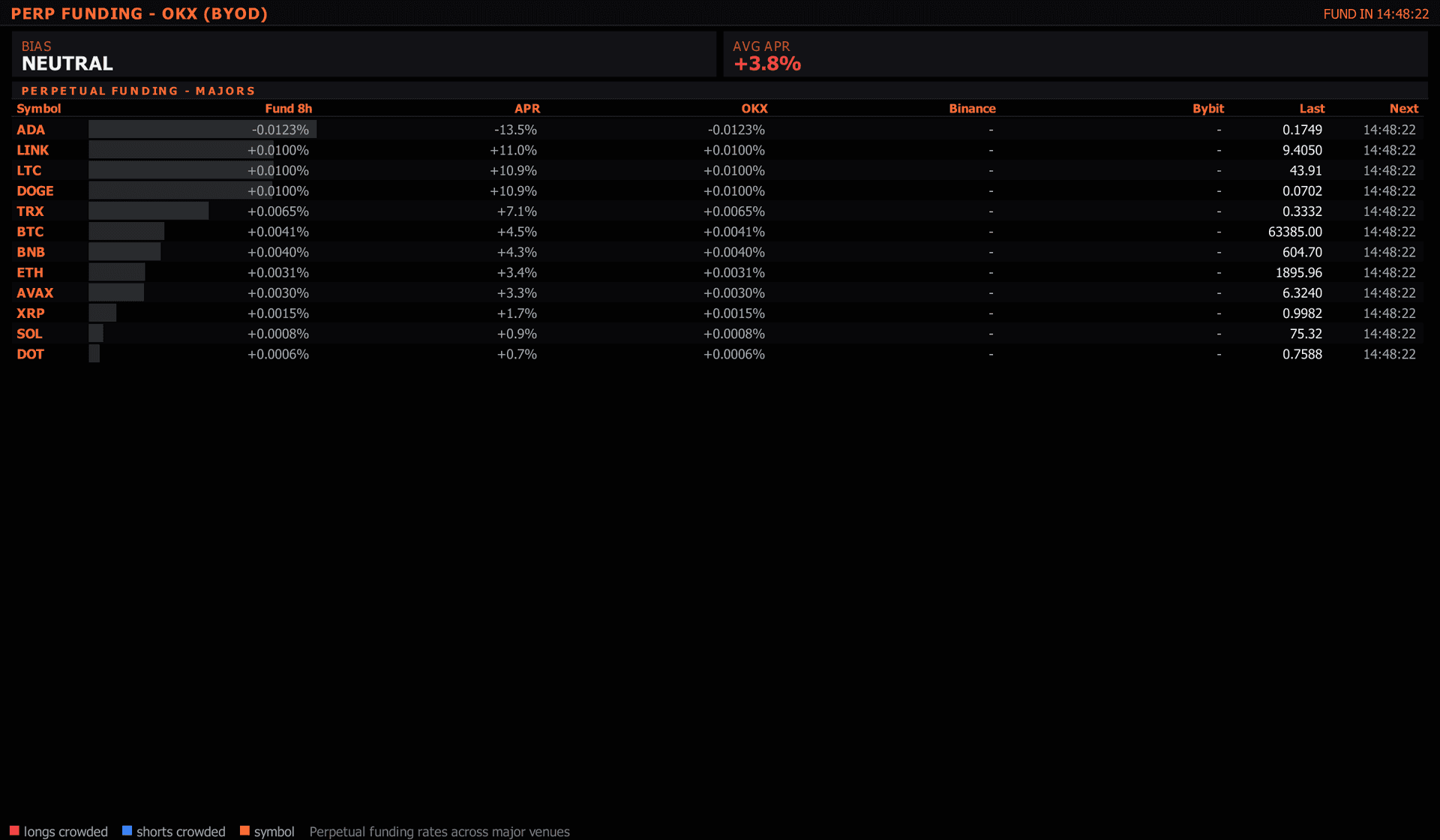Select the ADA symbol row
This screenshot has width=1440, height=840.
[x=718, y=130]
